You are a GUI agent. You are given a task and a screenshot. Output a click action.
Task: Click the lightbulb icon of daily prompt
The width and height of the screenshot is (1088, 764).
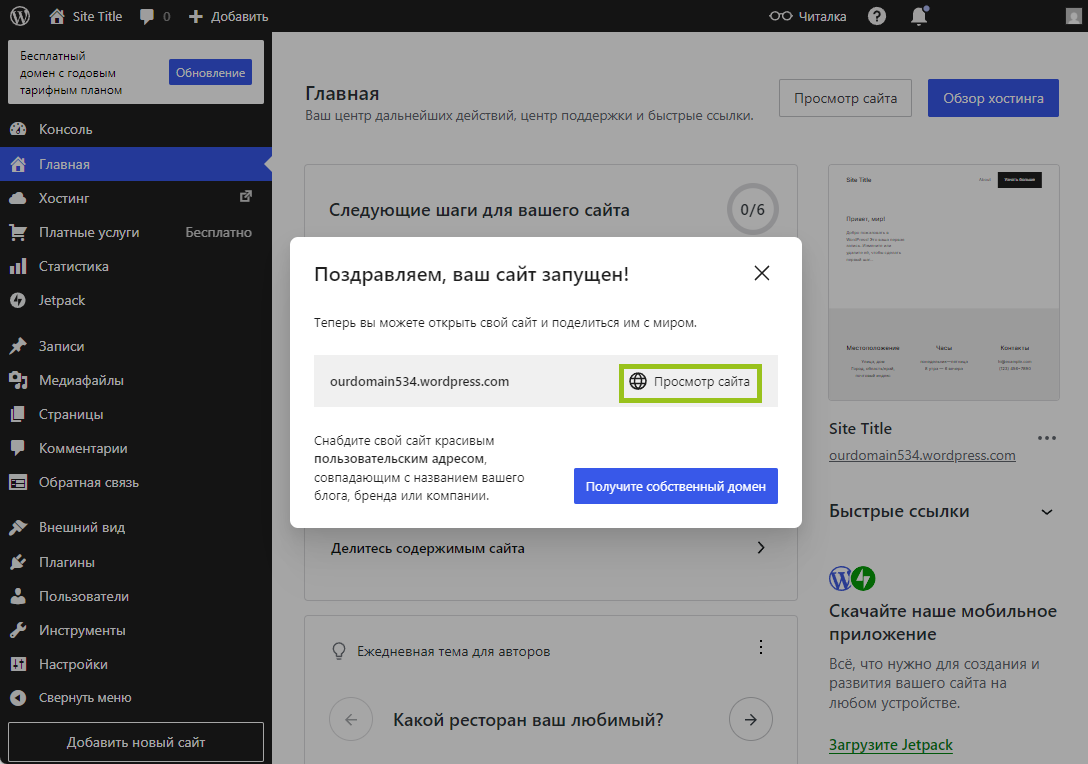[x=339, y=651]
